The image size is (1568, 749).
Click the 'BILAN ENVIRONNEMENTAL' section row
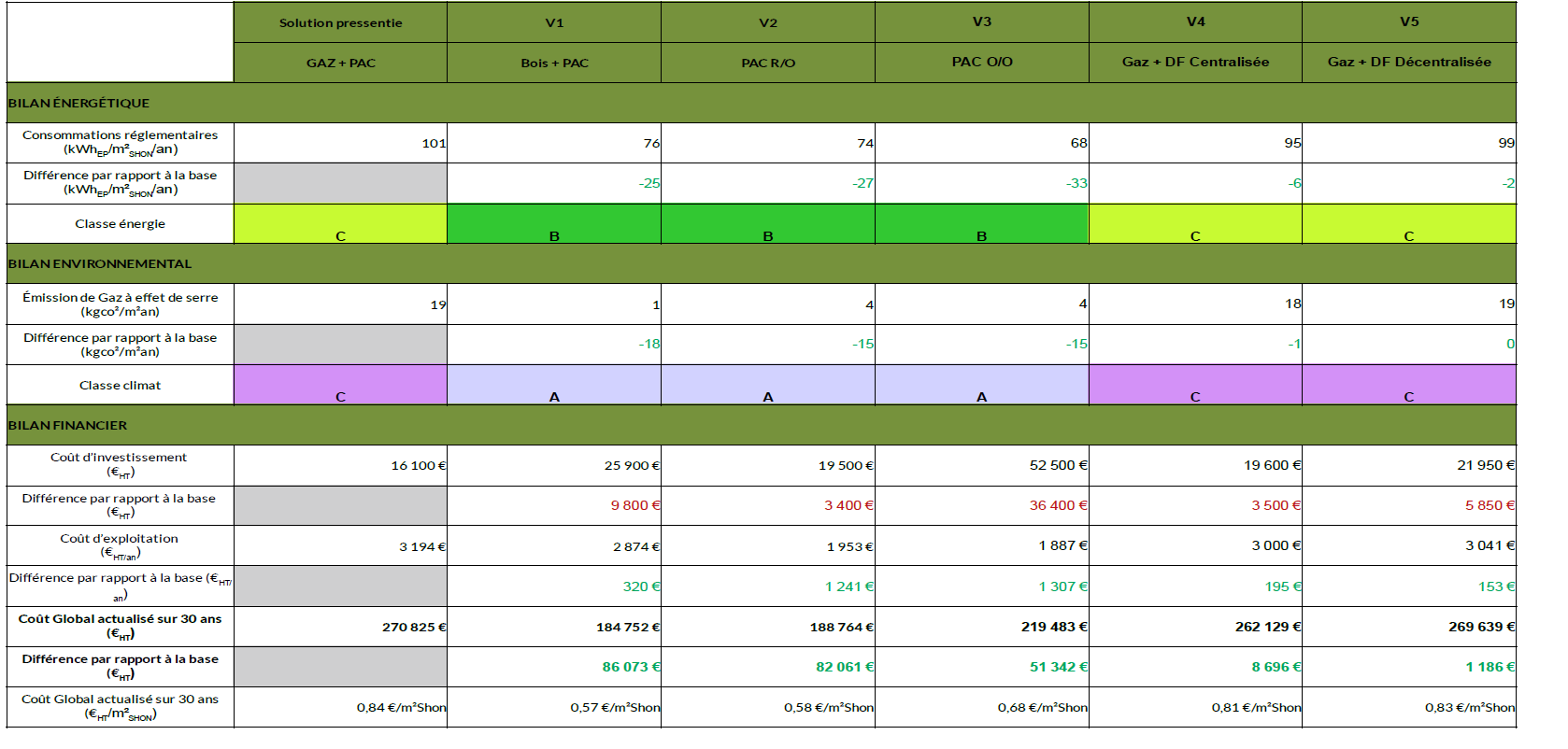click(x=762, y=263)
